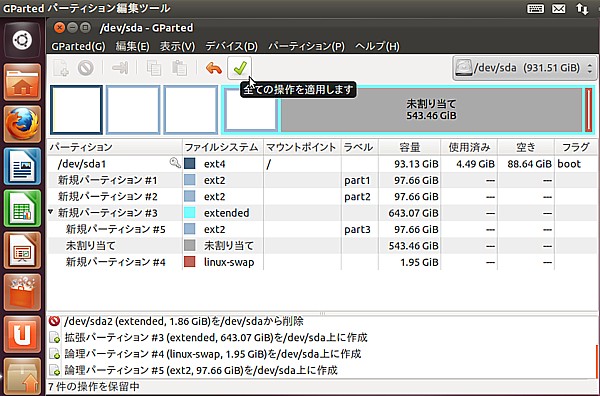Open Ubuntu Dash home launcher icon
This screenshot has width=600, height=396.
pyautogui.click(x=22, y=40)
